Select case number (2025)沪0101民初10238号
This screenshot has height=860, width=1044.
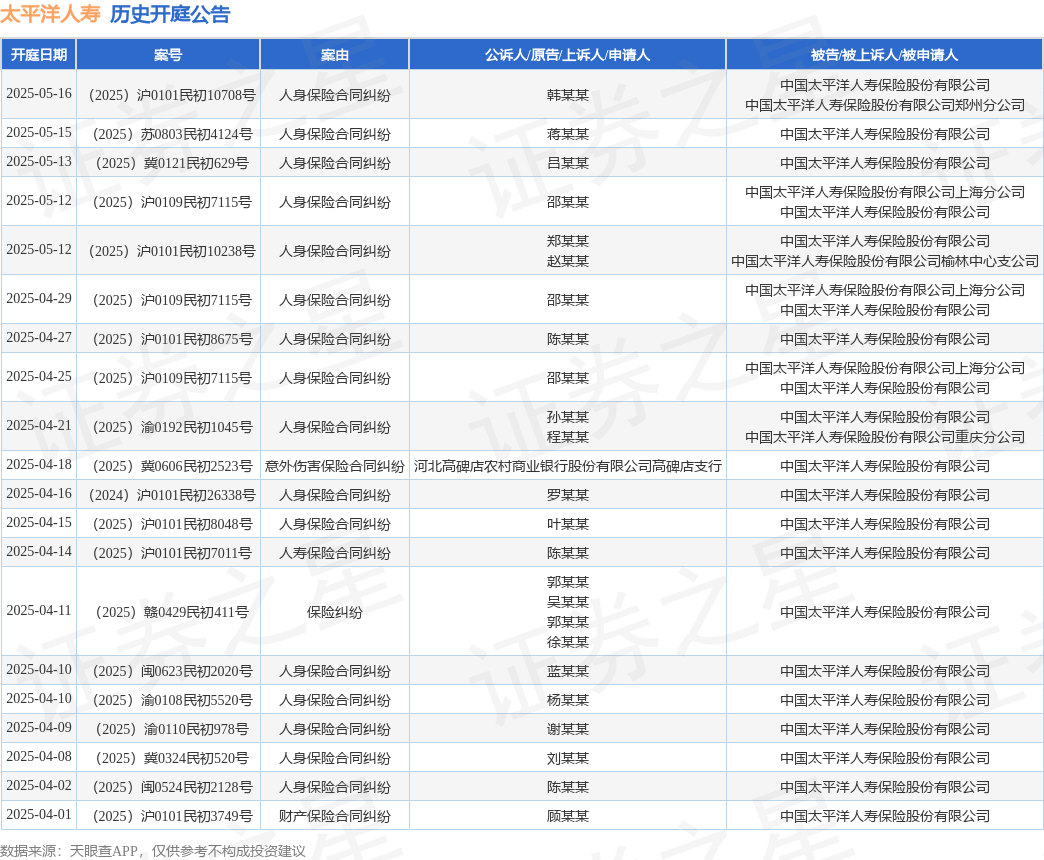[172, 251]
